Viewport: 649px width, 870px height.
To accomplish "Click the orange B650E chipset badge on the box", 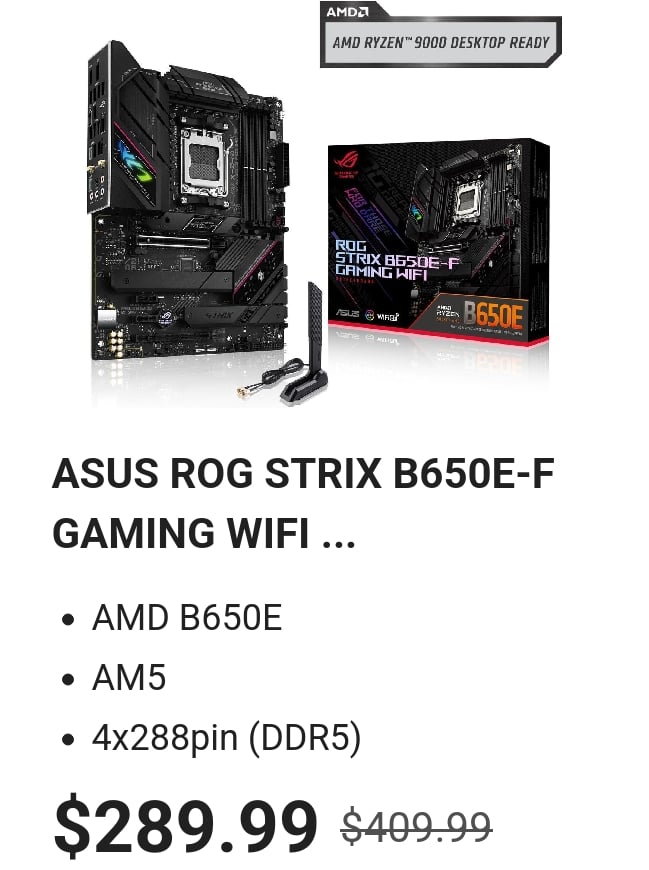I will [493, 315].
